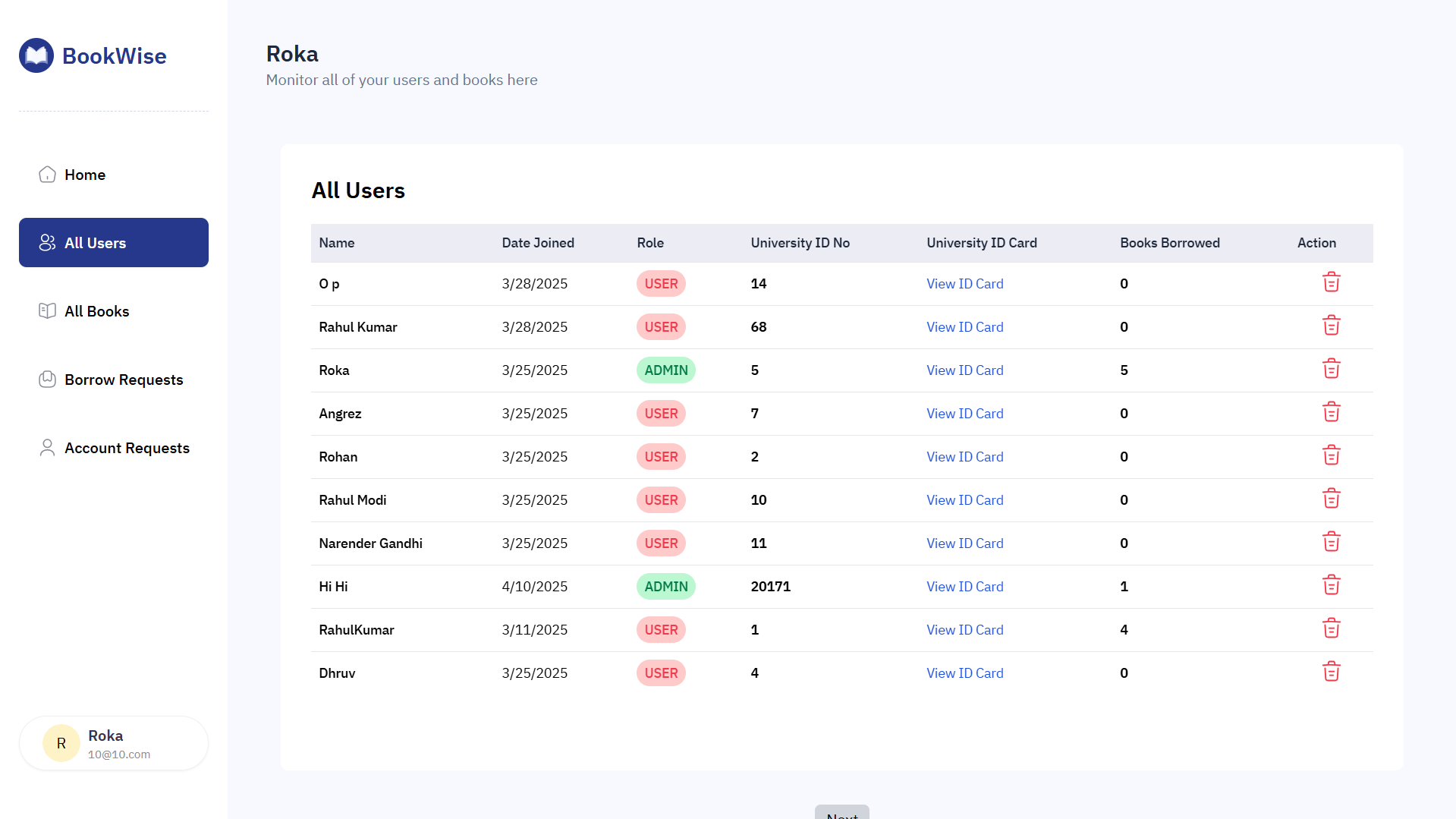Screen dimensions: 1456x819
Task: Delete the user Rahul Kumar with trash icon
Action: pos(1332,326)
